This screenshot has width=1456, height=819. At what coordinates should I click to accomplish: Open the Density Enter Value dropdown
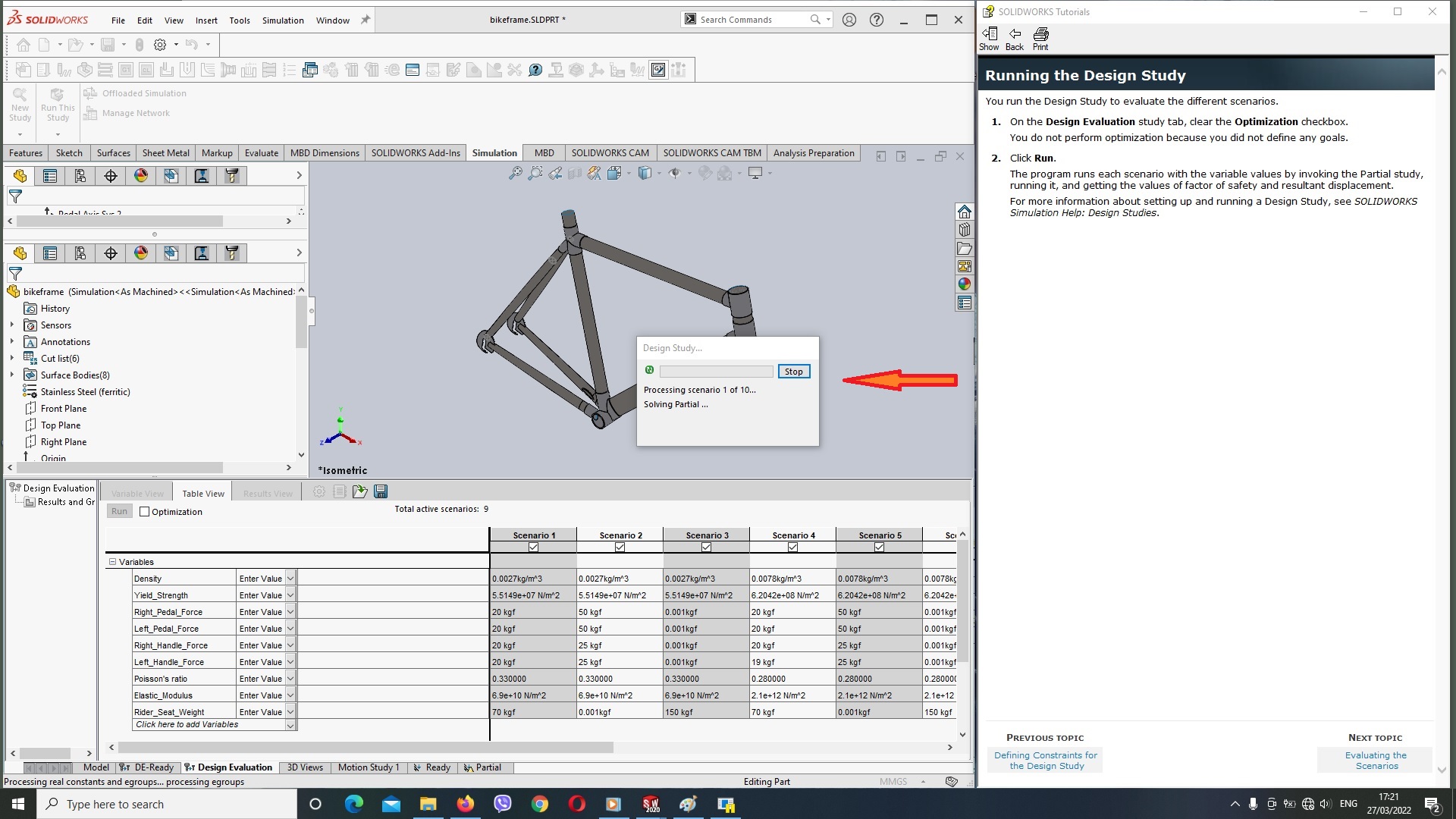(x=290, y=579)
